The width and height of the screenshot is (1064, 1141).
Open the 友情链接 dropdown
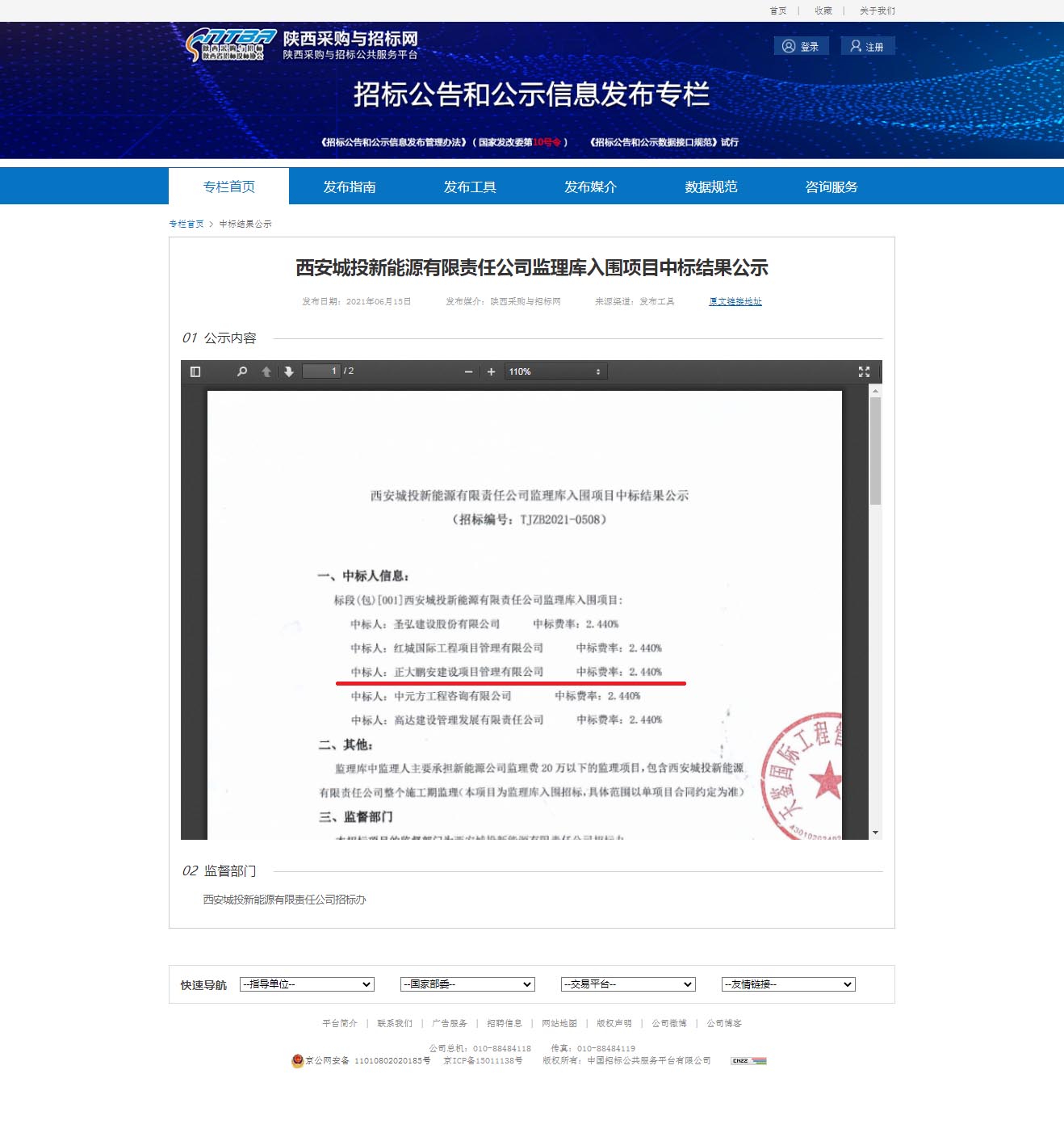click(788, 984)
